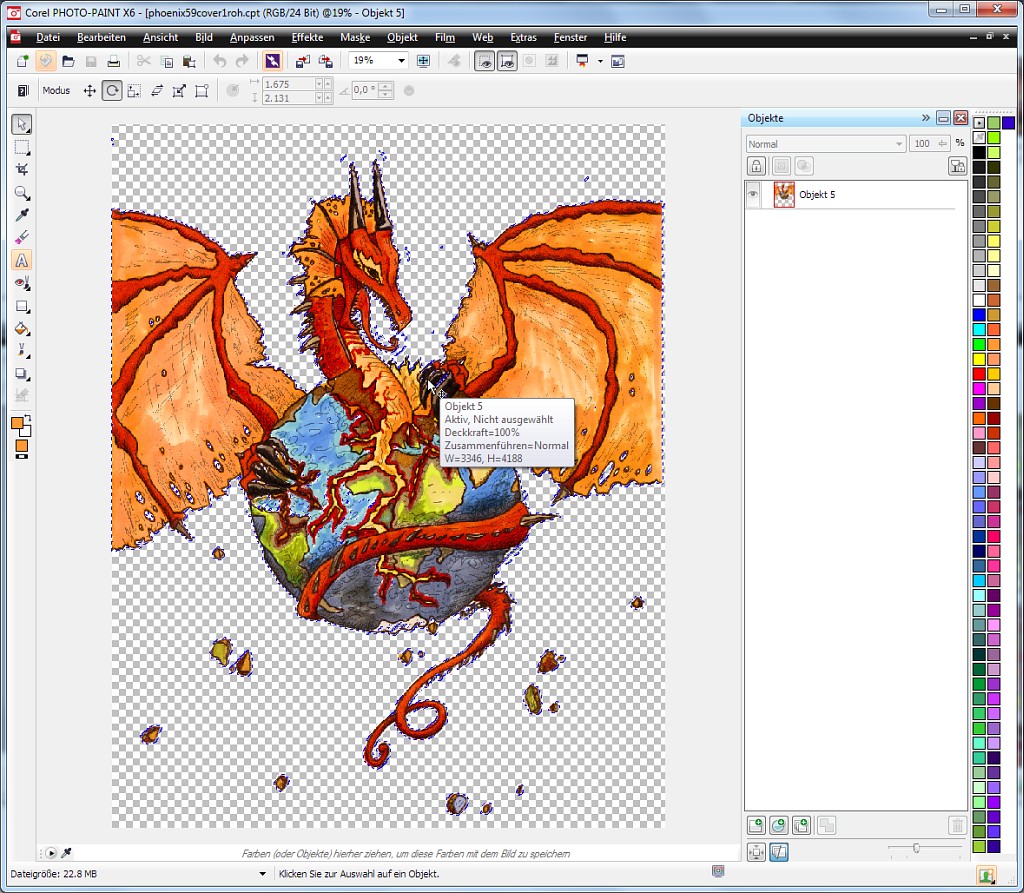
Task: Click new object button in Objekte docker
Action: (756, 825)
